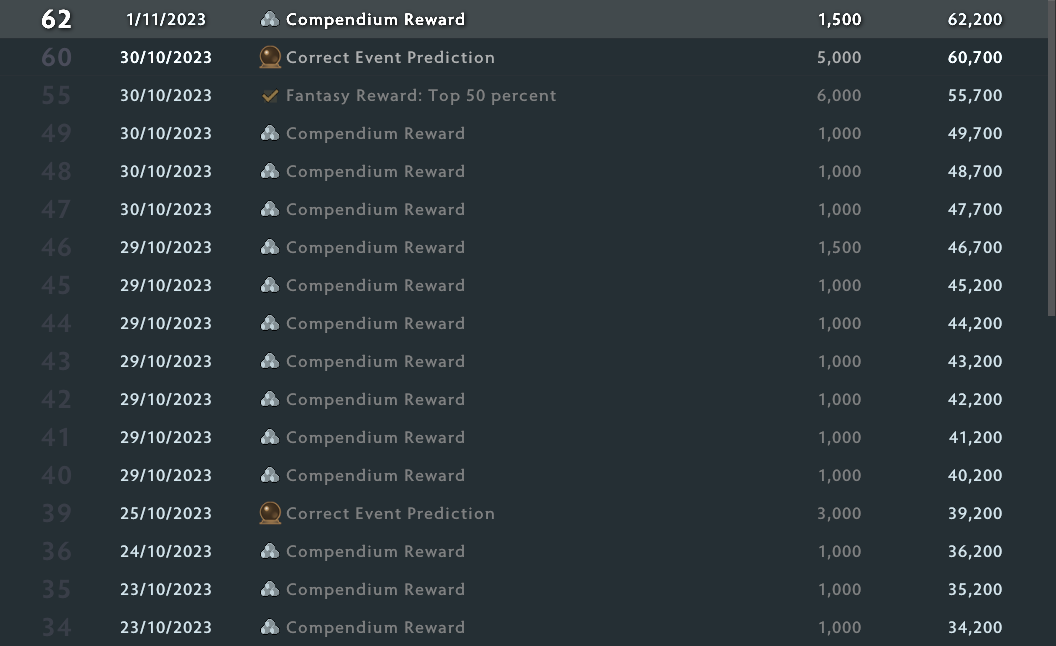Click the Compendium Reward icon on level 34 row
This screenshot has width=1056, height=646.
[269, 627]
